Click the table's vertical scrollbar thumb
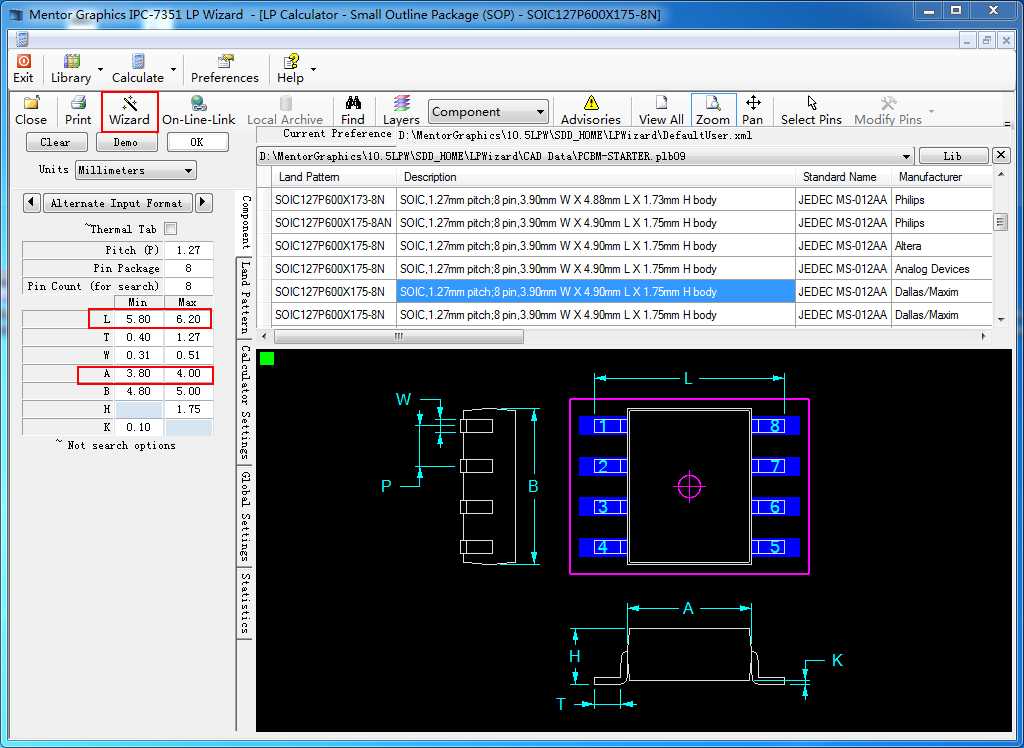This screenshot has width=1024, height=748. 1000,223
